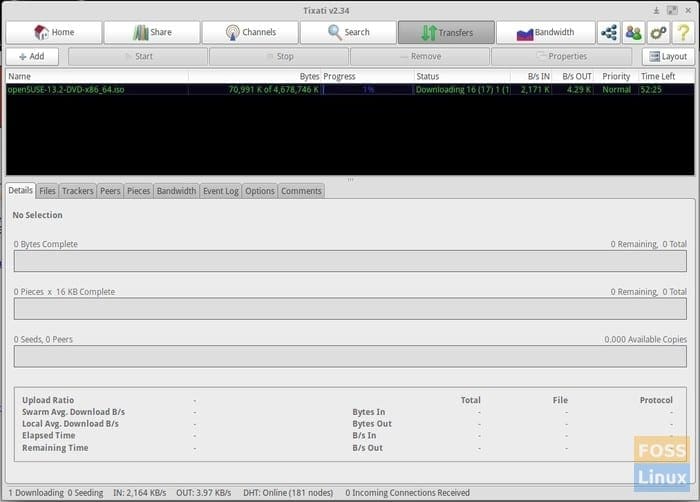Screen dimensions: 700x502
Task: Click the Stop transfer button
Action: [x=279, y=56]
